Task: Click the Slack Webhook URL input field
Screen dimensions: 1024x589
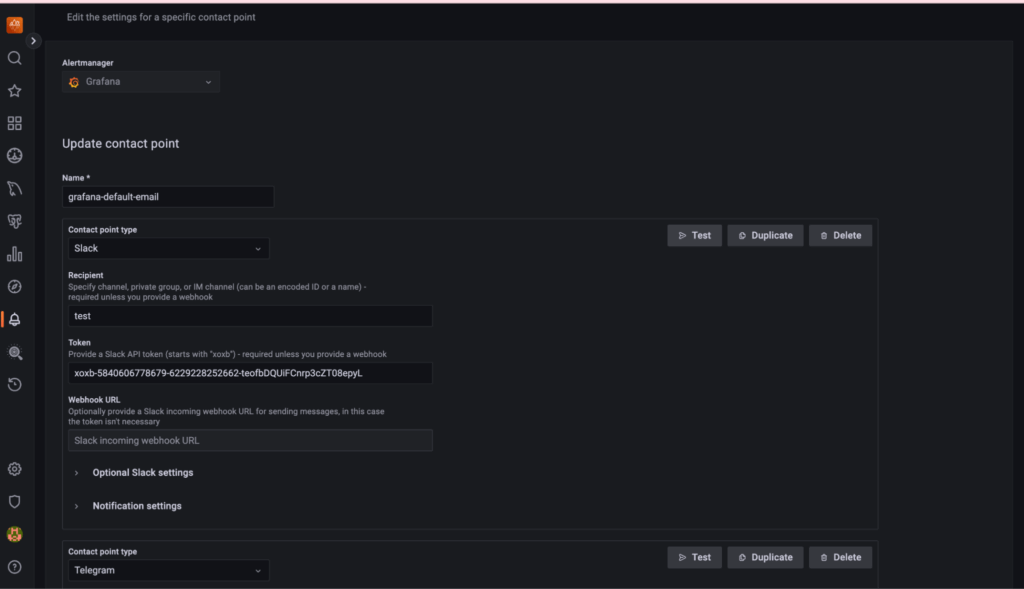Action: tap(250, 440)
